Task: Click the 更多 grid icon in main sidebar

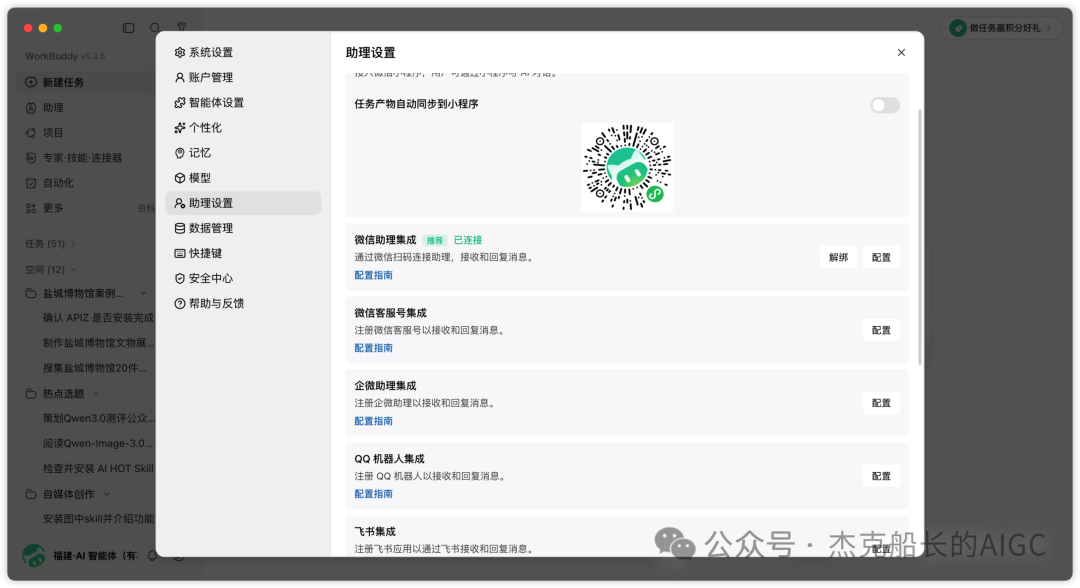Action: click(x=31, y=208)
